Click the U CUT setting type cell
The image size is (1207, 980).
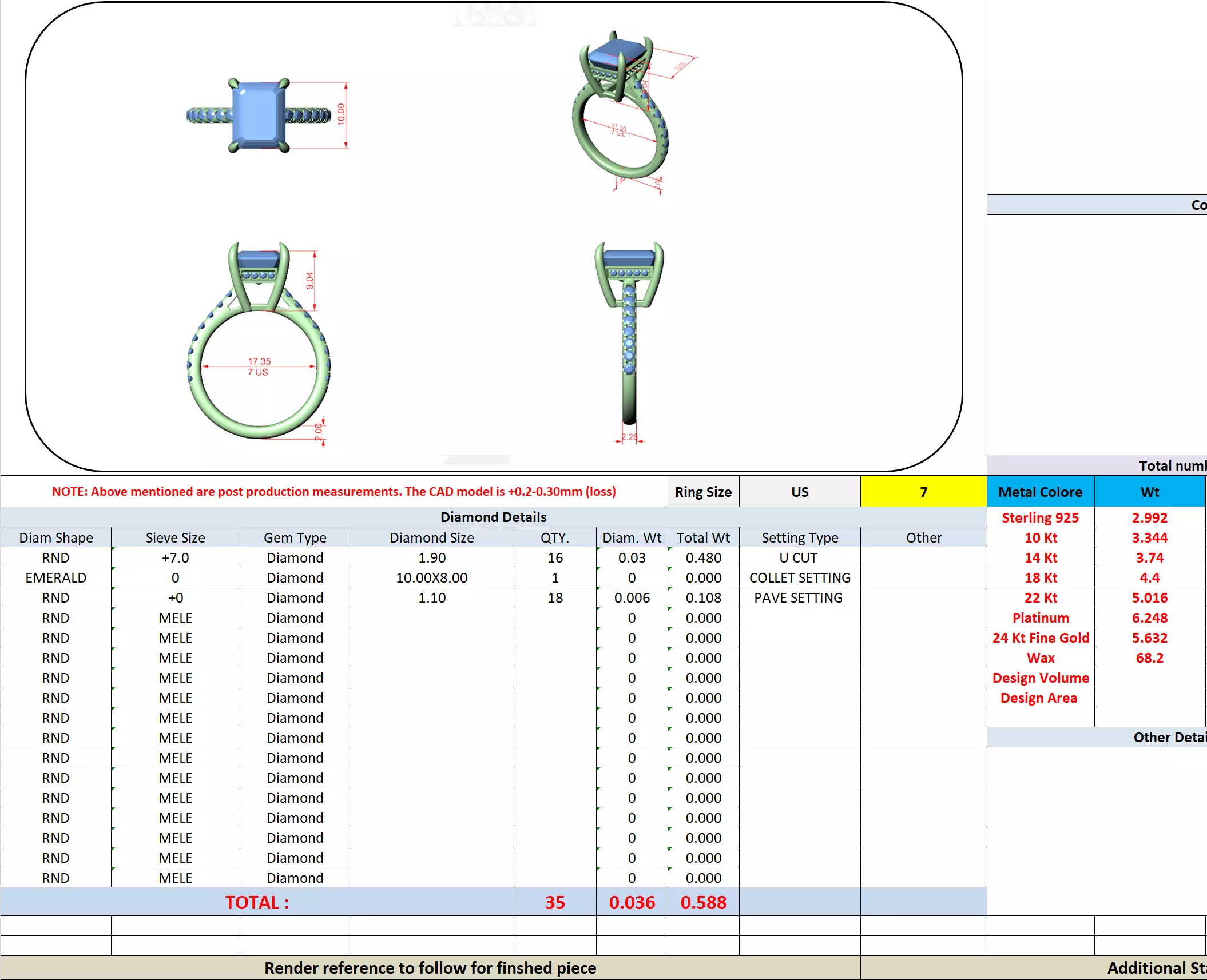coord(799,557)
